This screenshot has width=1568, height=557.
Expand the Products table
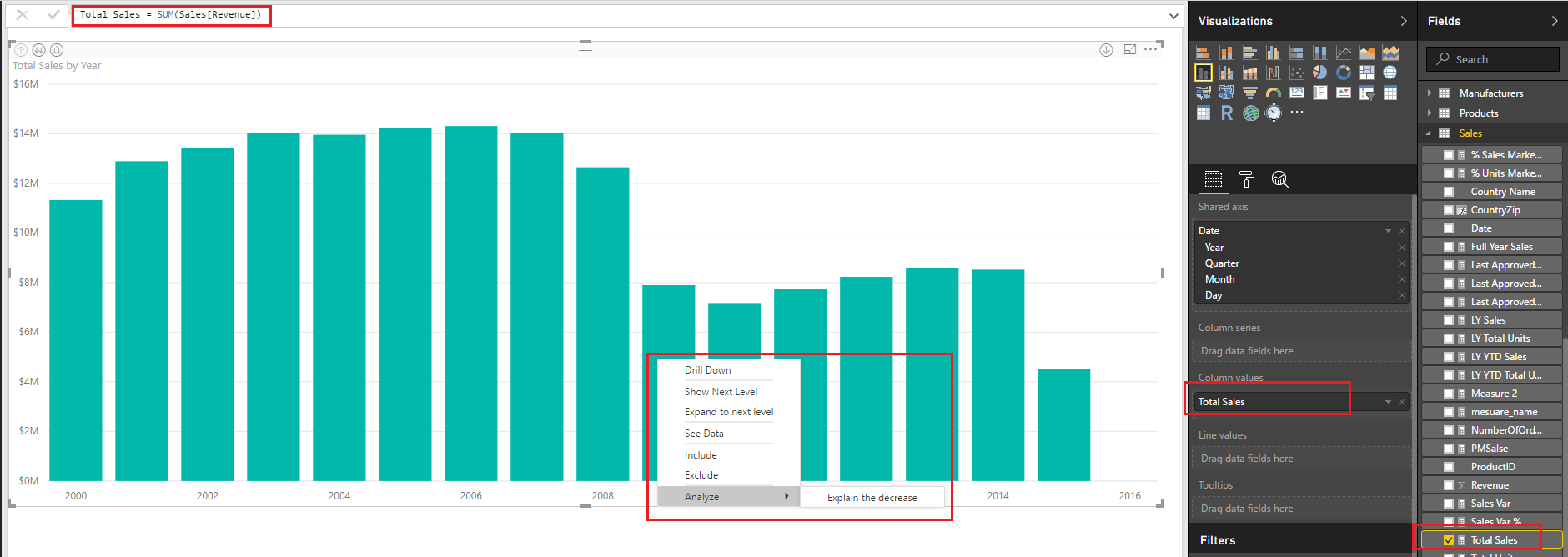pos(1430,113)
